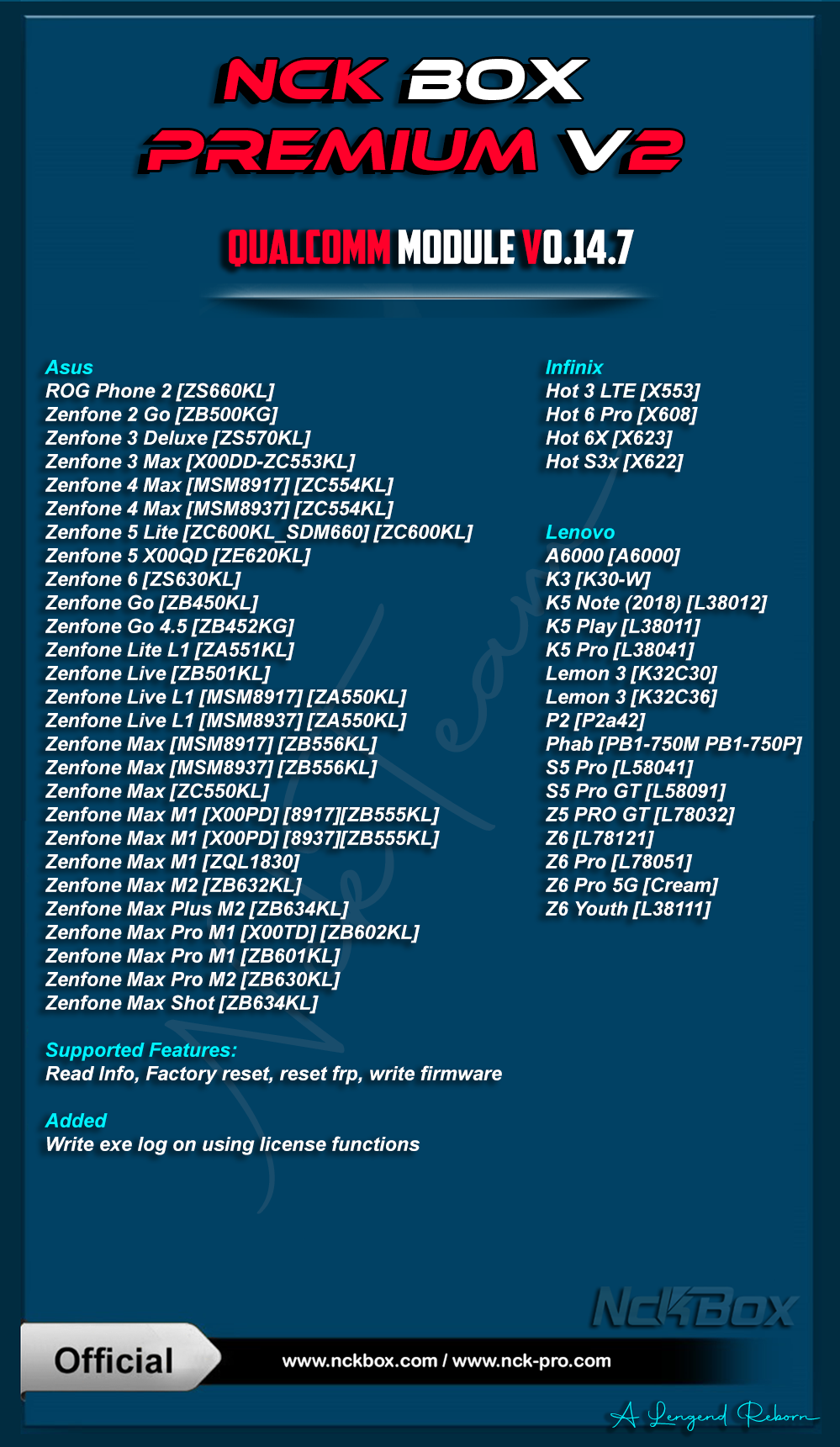Click A Lengend Reborn signature text
Image resolution: width=840 pixels, height=1447 pixels.
tap(713, 1415)
